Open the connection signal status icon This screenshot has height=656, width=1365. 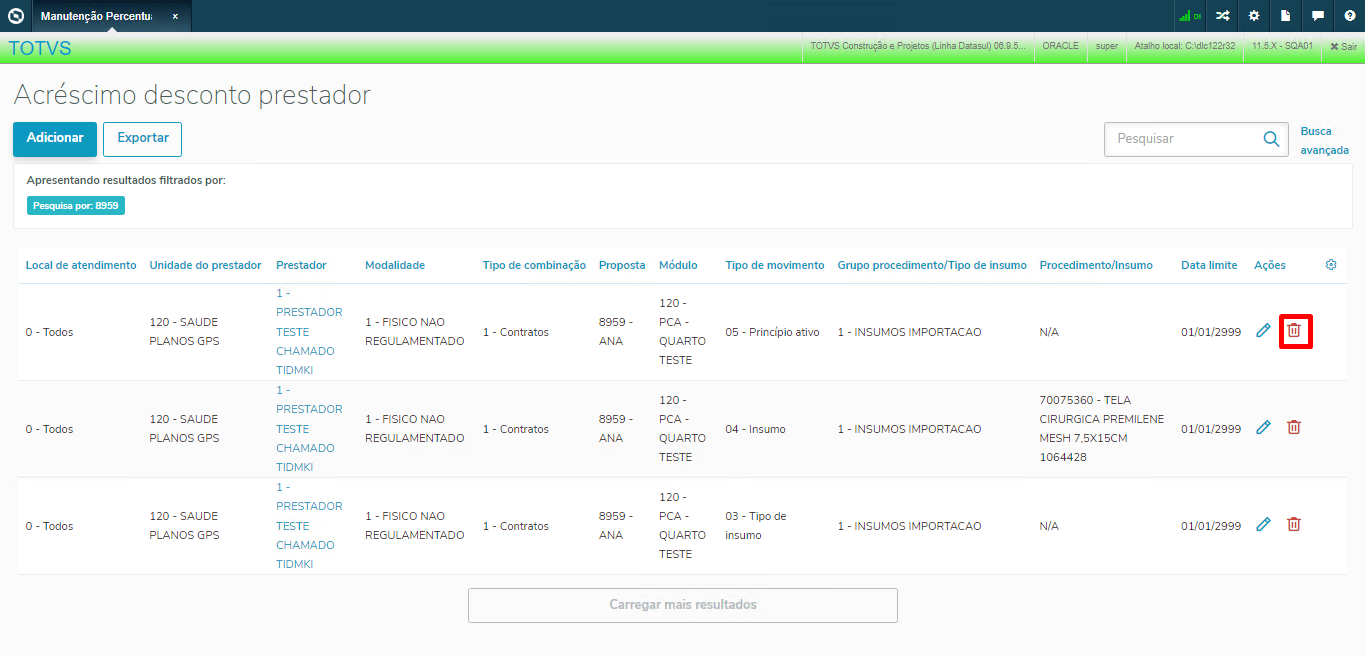click(1189, 16)
